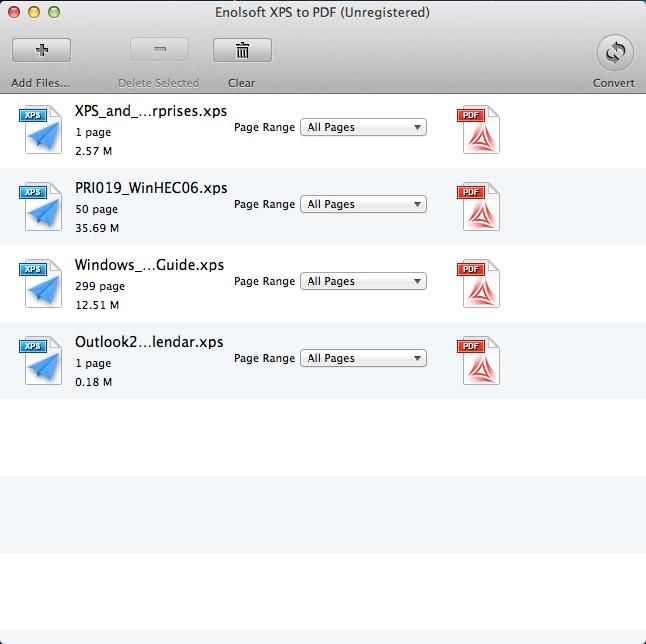
Task: Zoom window with green button
Action: click(54, 12)
